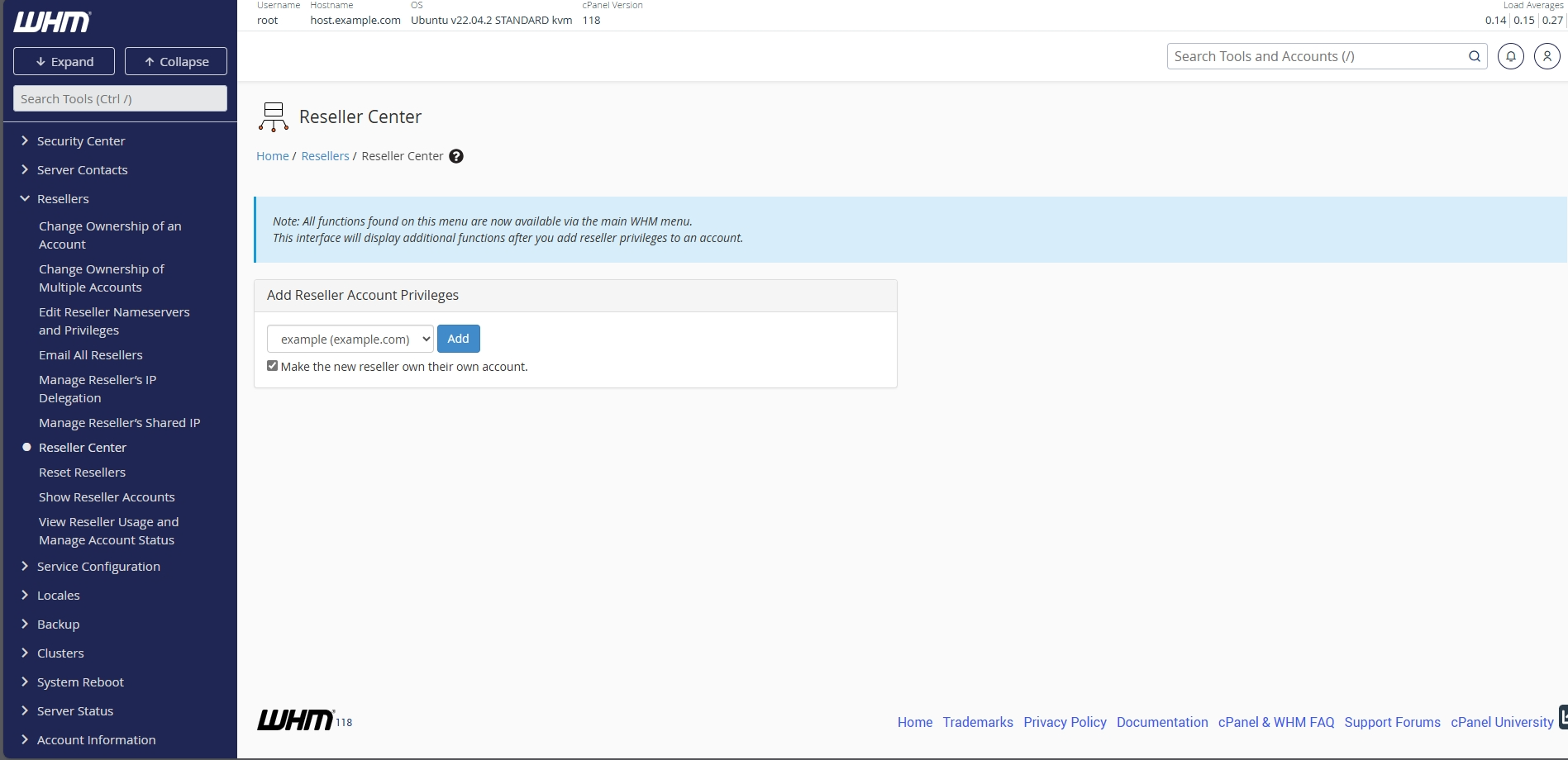Collapse the Resellers menu section
The height and width of the screenshot is (760, 1568).
(63, 199)
